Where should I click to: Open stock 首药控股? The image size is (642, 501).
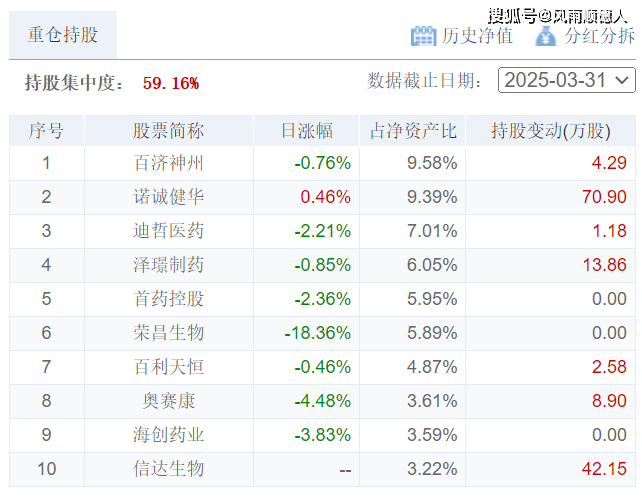(168, 299)
